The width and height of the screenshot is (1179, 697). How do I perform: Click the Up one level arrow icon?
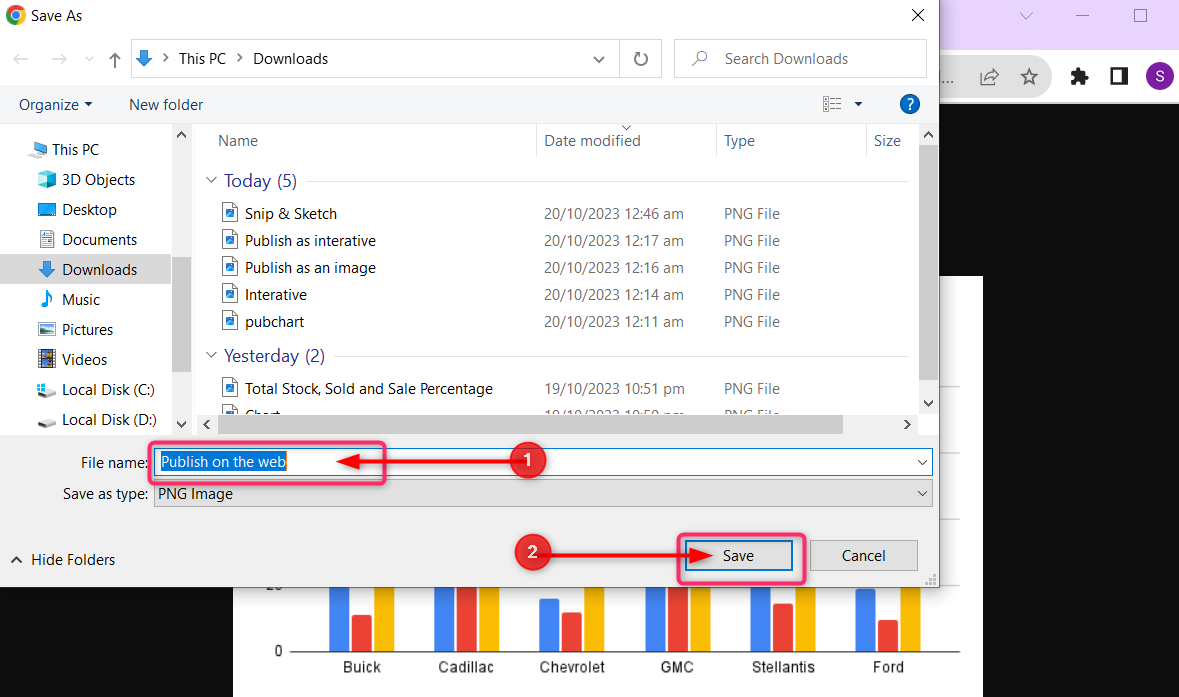[x=114, y=60]
